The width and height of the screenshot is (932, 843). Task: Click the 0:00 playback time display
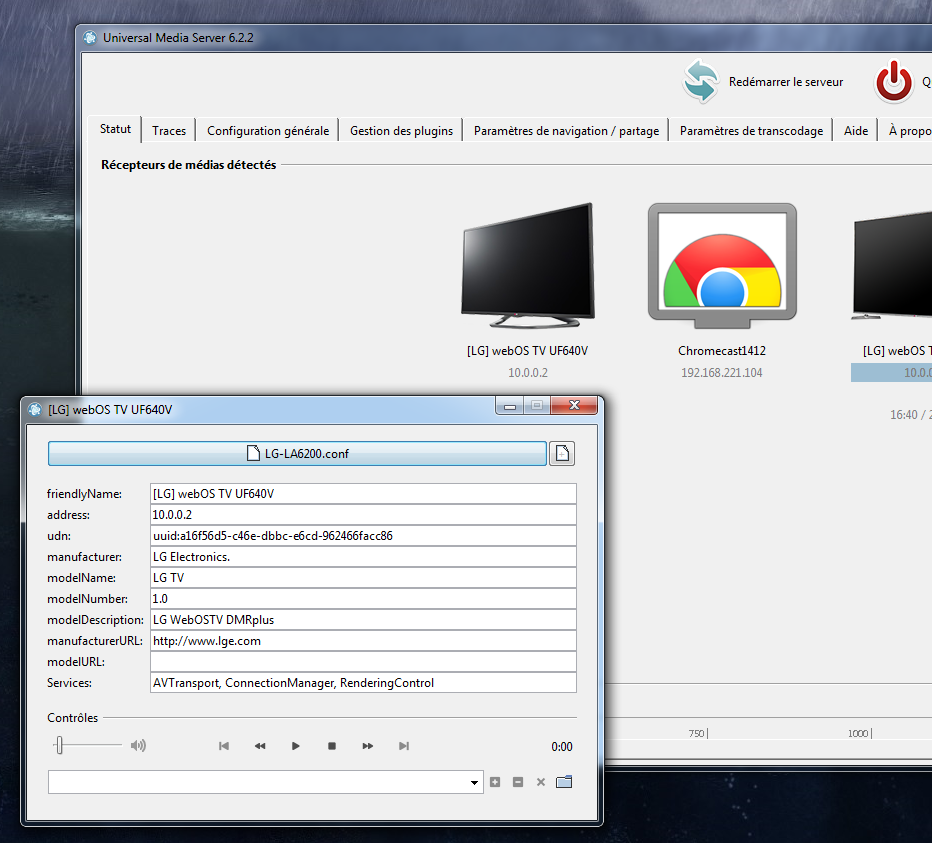(x=562, y=747)
